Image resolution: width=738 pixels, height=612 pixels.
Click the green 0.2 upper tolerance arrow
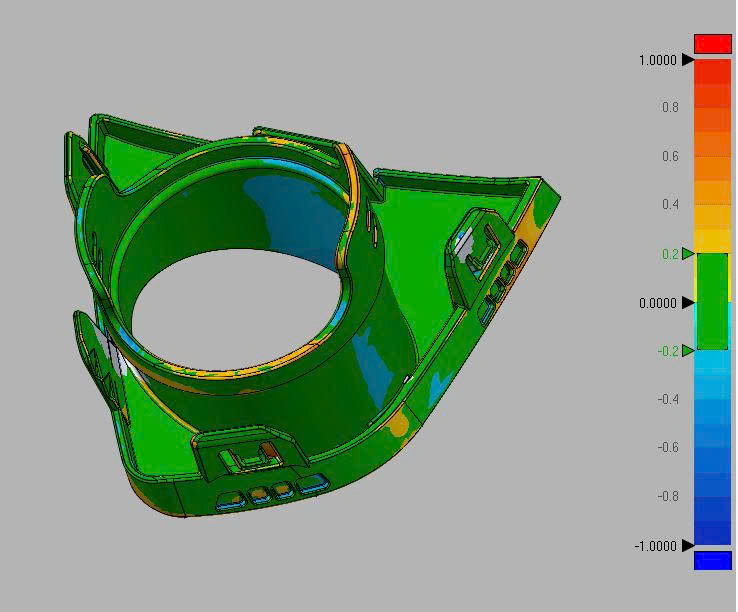(688, 254)
